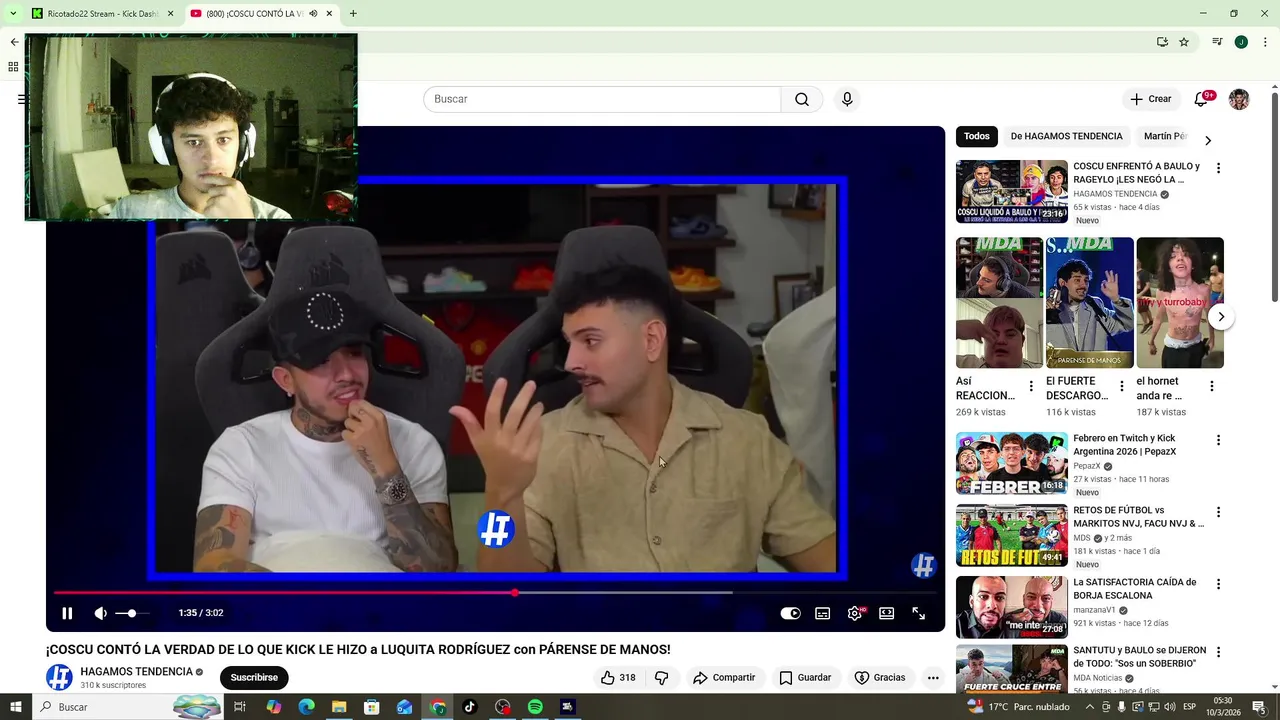This screenshot has height=720, width=1280.
Task: Click install/cast icon in address bar
Action: pos(1162,42)
